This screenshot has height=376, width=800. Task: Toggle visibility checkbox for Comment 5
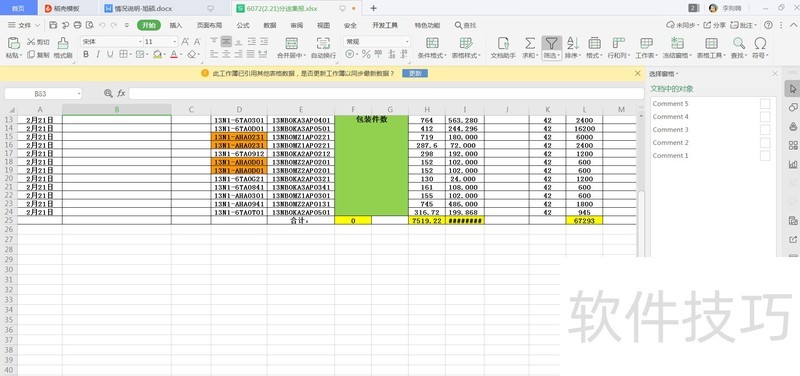(x=765, y=104)
